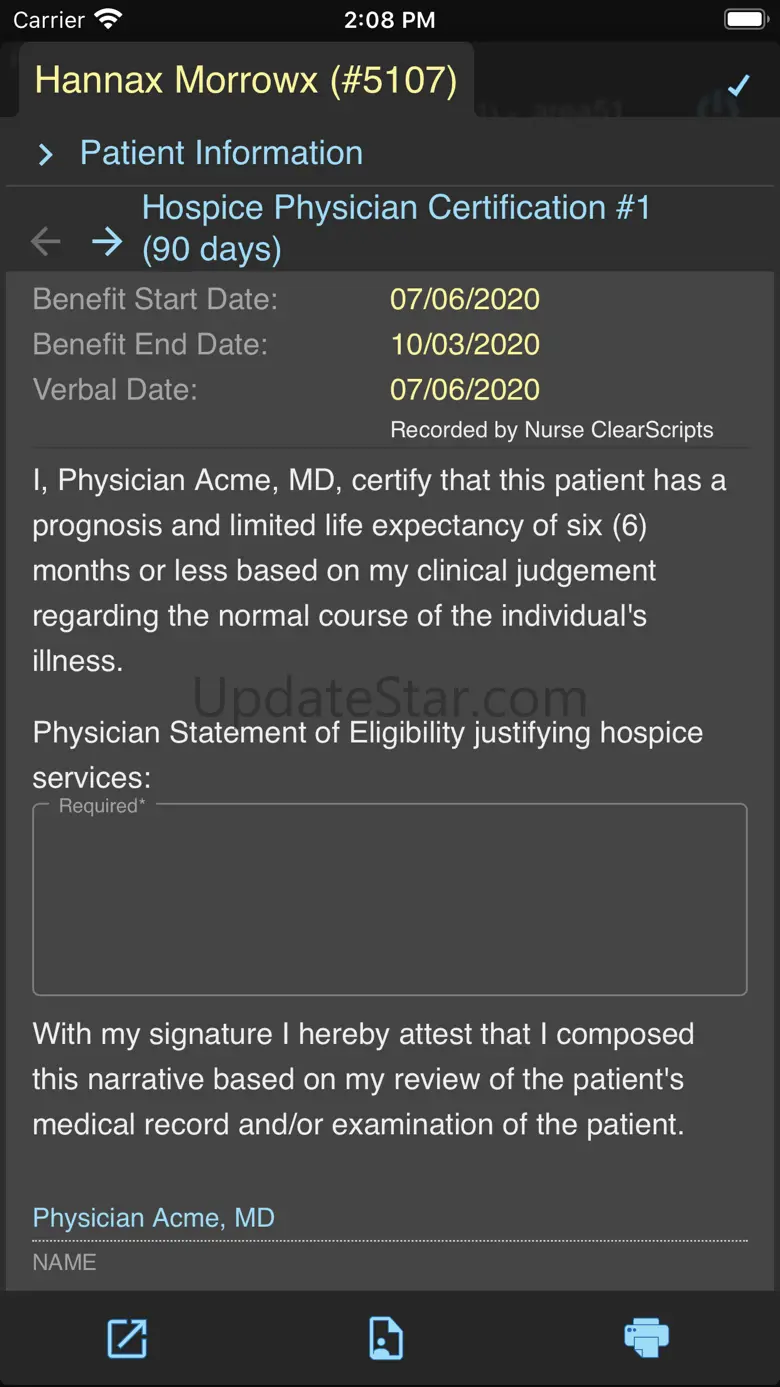The image size is (780, 1387).
Task: Tap the printer icon to print
Action: point(646,1338)
